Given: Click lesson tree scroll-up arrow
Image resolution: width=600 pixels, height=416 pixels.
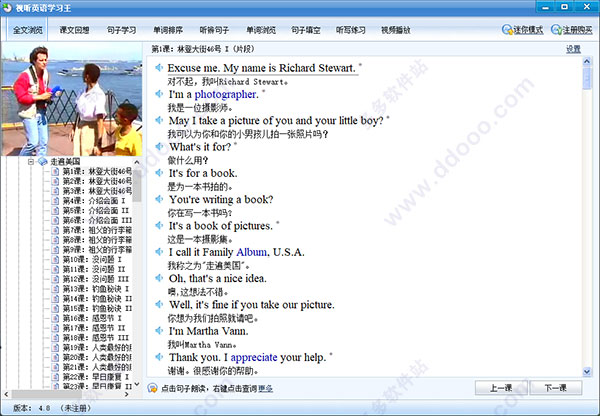Looking at the screenshot, I should click(x=137, y=162).
